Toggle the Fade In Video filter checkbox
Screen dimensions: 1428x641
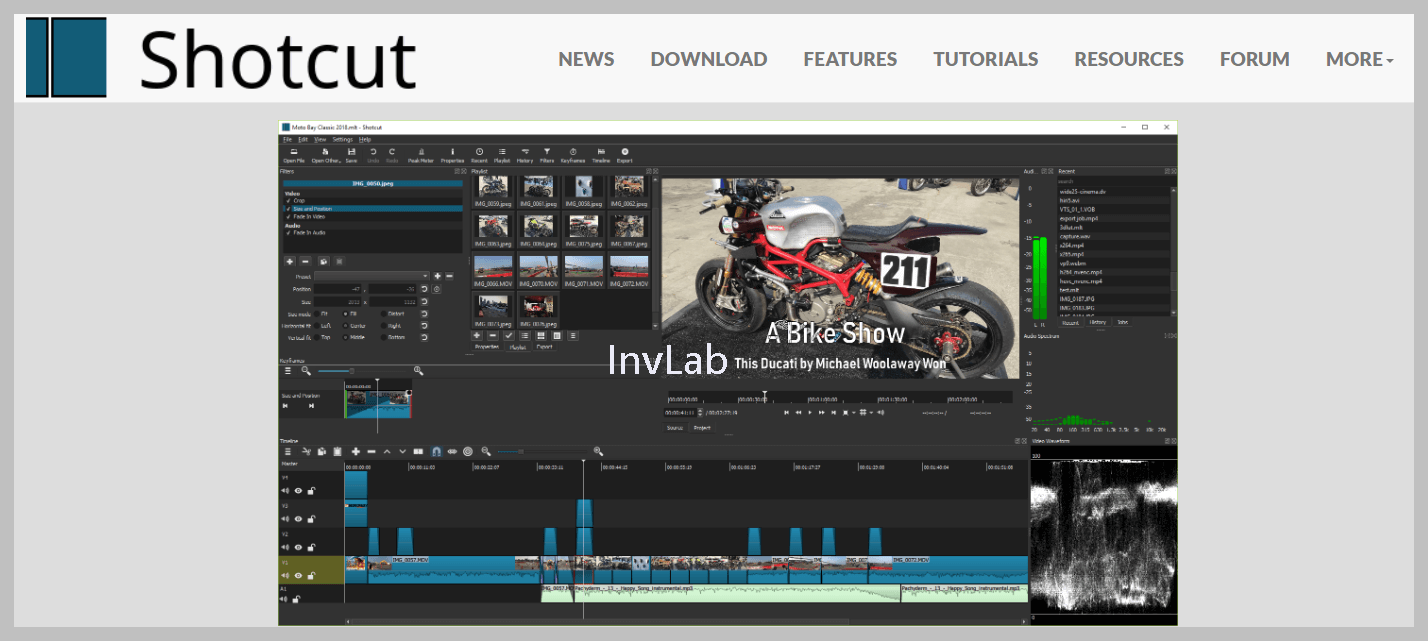point(288,217)
